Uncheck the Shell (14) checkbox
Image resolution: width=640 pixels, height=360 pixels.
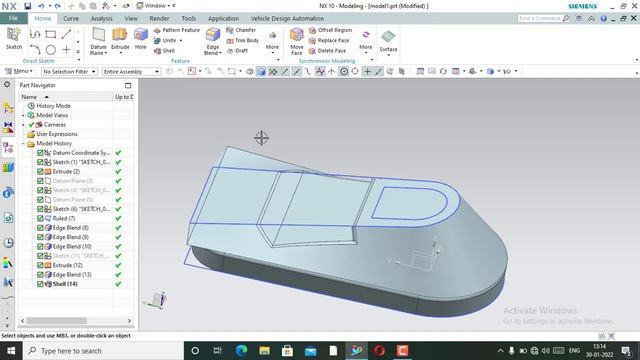(x=40, y=284)
